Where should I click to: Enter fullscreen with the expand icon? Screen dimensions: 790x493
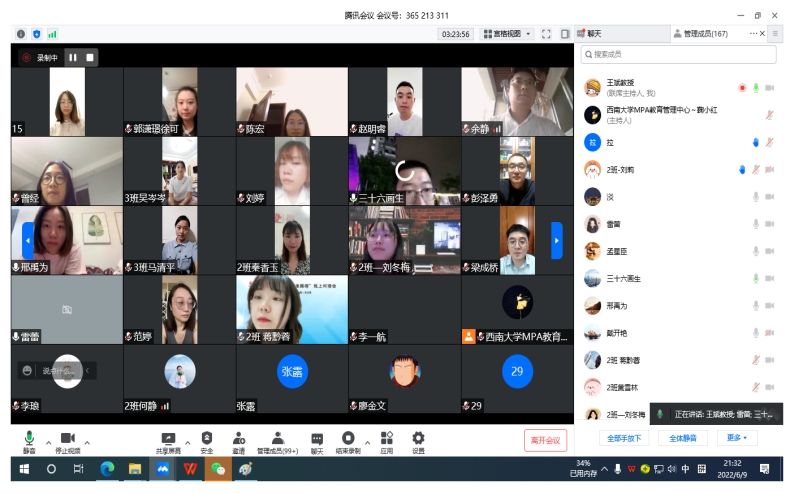coord(546,33)
